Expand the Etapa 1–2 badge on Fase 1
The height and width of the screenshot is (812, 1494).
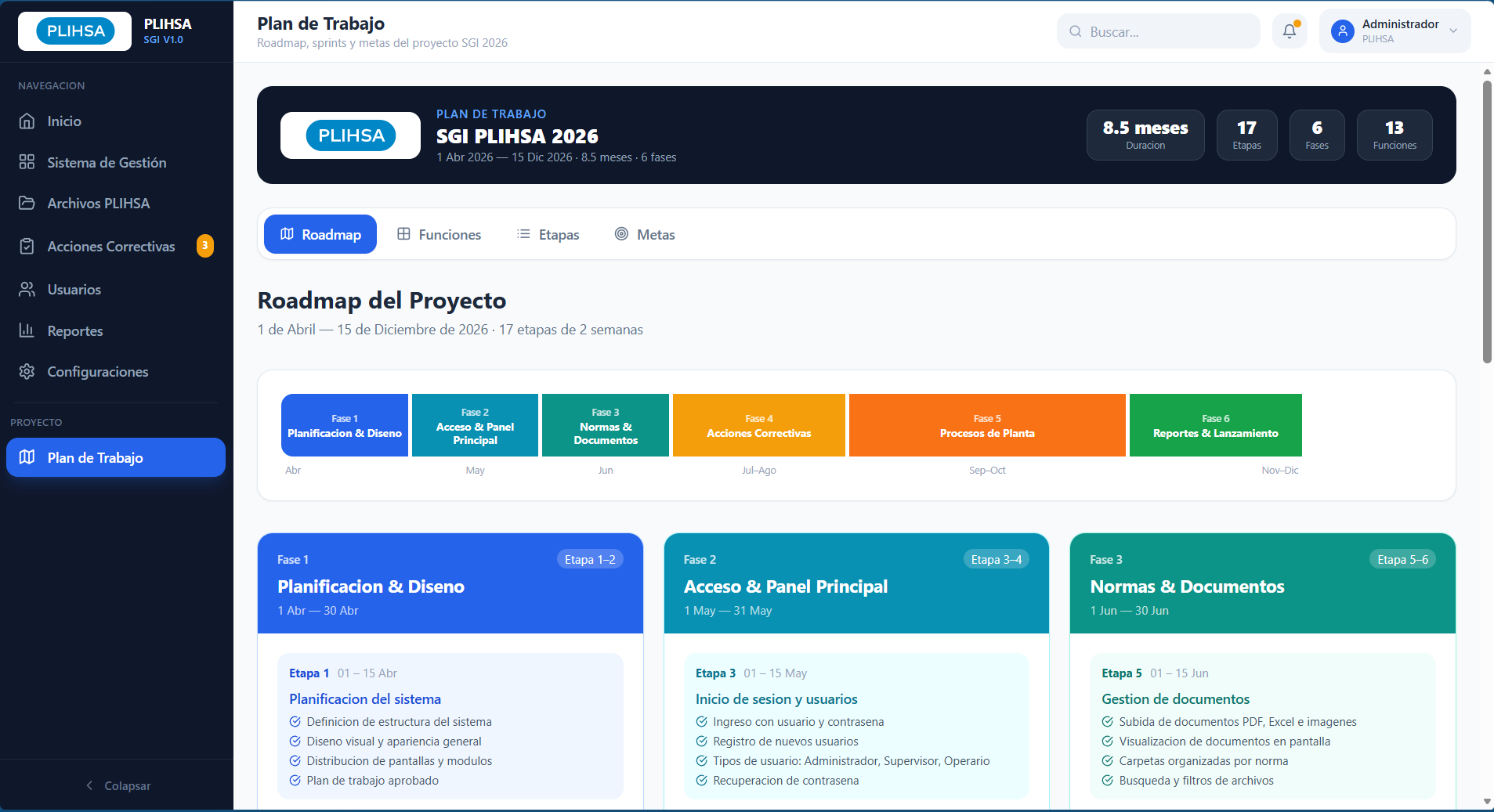pyautogui.click(x=590, y=559)
